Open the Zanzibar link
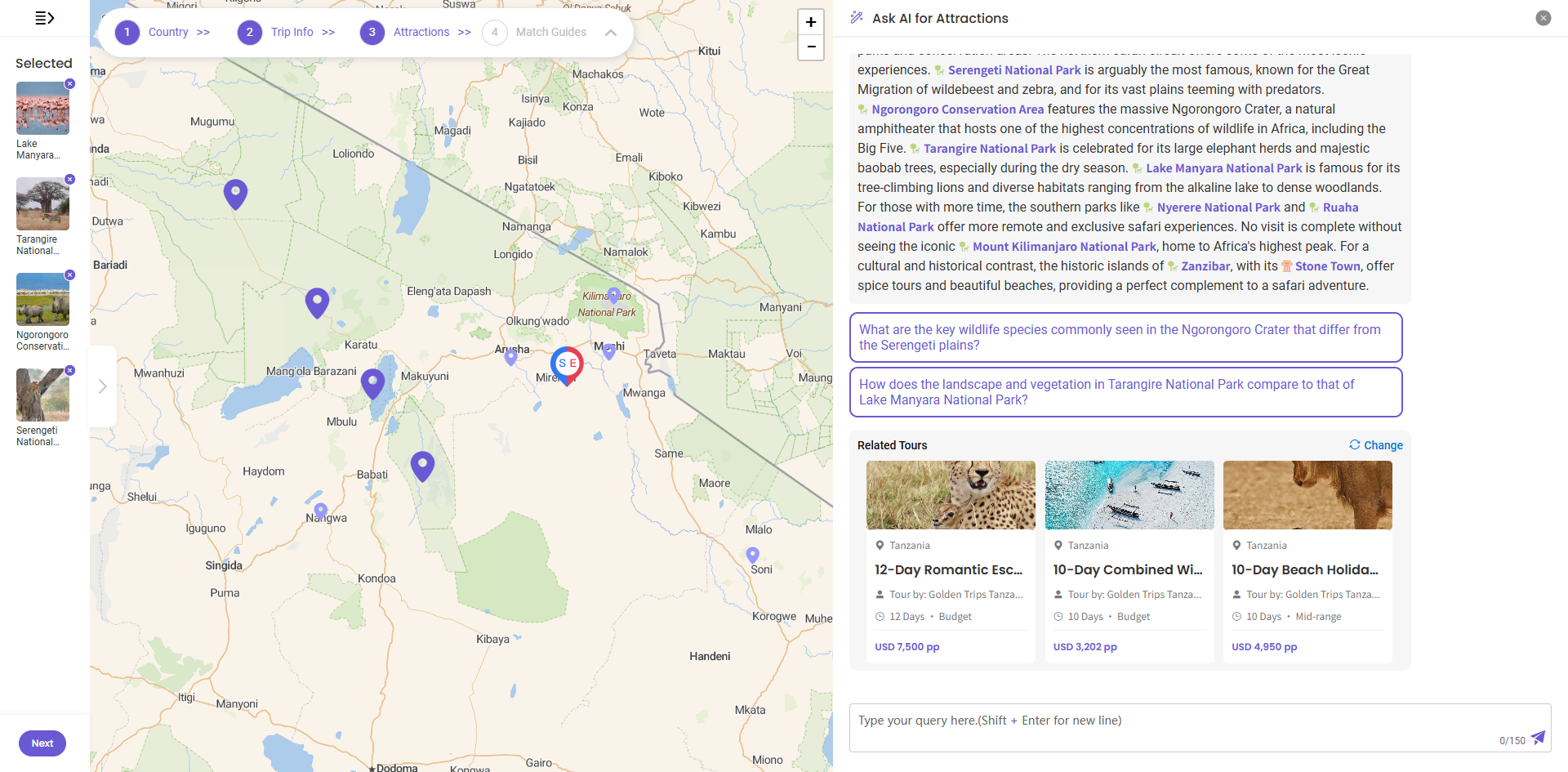This screenshot has height=772, width=1568. [x=1205, y=266]
